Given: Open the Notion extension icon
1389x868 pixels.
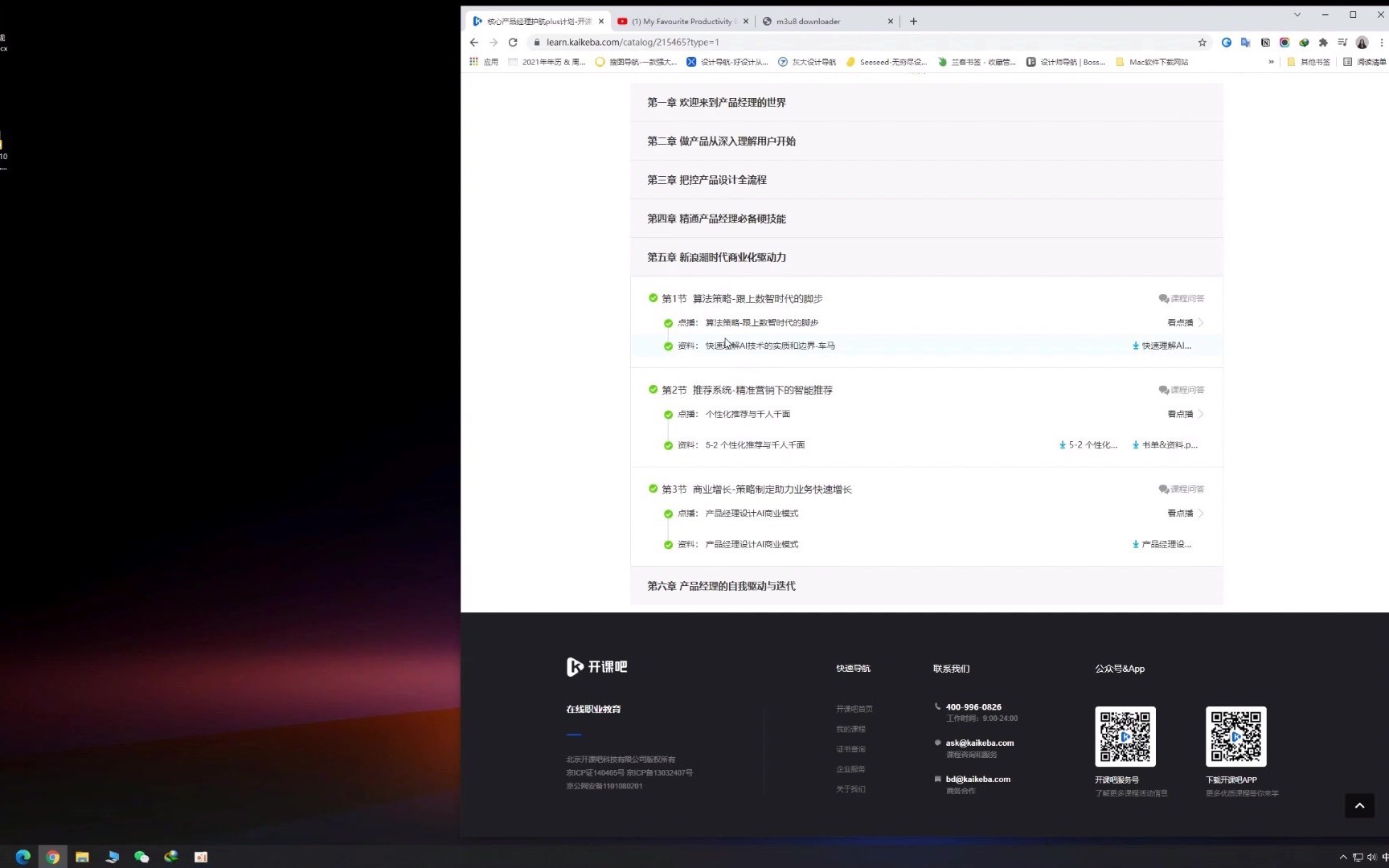Looking at the screenshot, I should pyautogui.click(x=1265, y=43).
